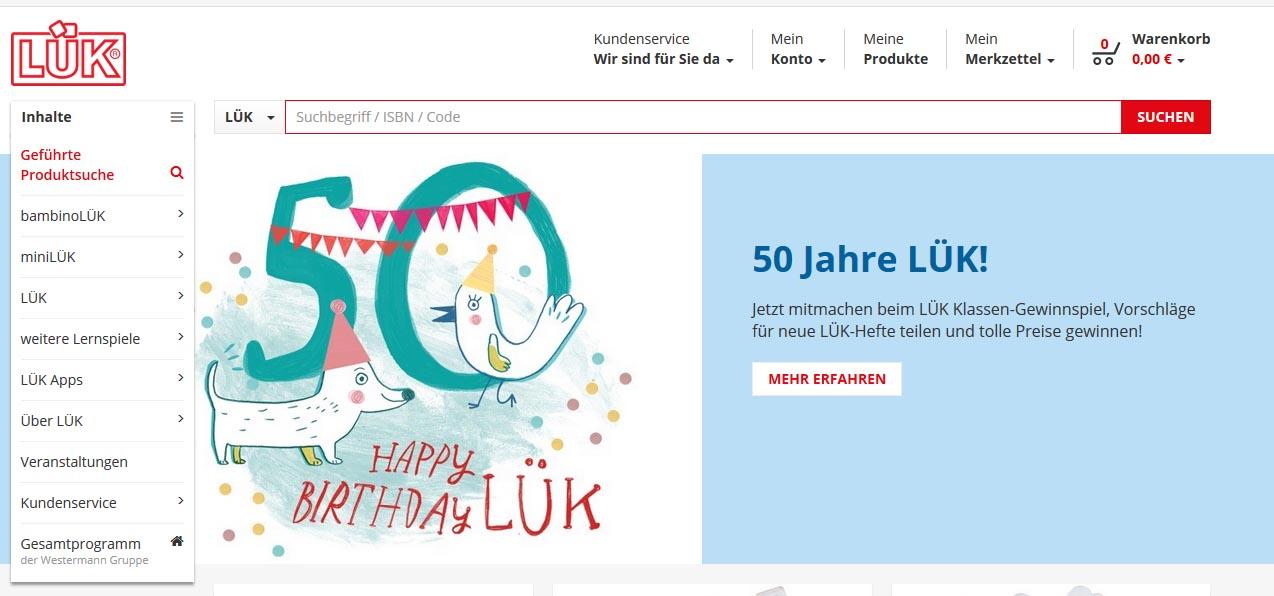Open the Mein Merkzettel dropdown
This screenshot has width=1274, height=596.
click(1010, 49)
